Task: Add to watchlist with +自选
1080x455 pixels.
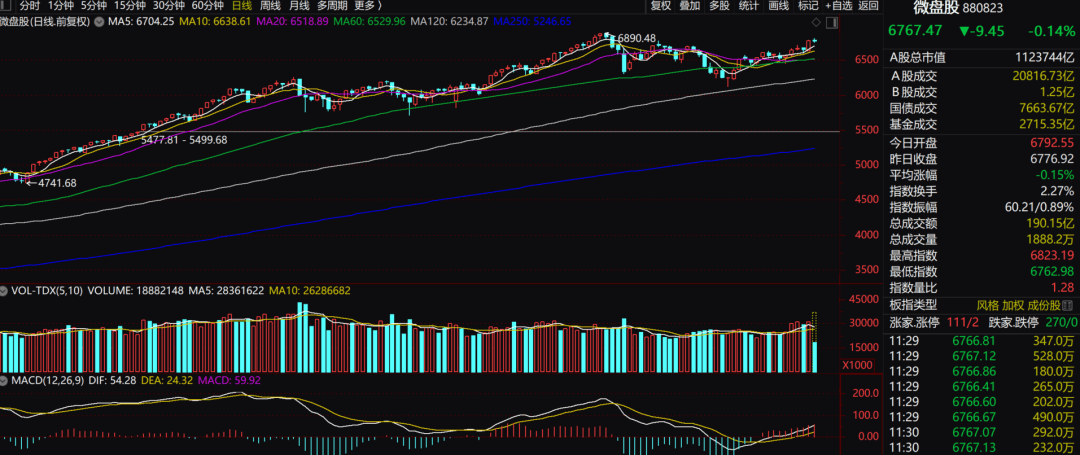Action: click(x=838, y=5)
